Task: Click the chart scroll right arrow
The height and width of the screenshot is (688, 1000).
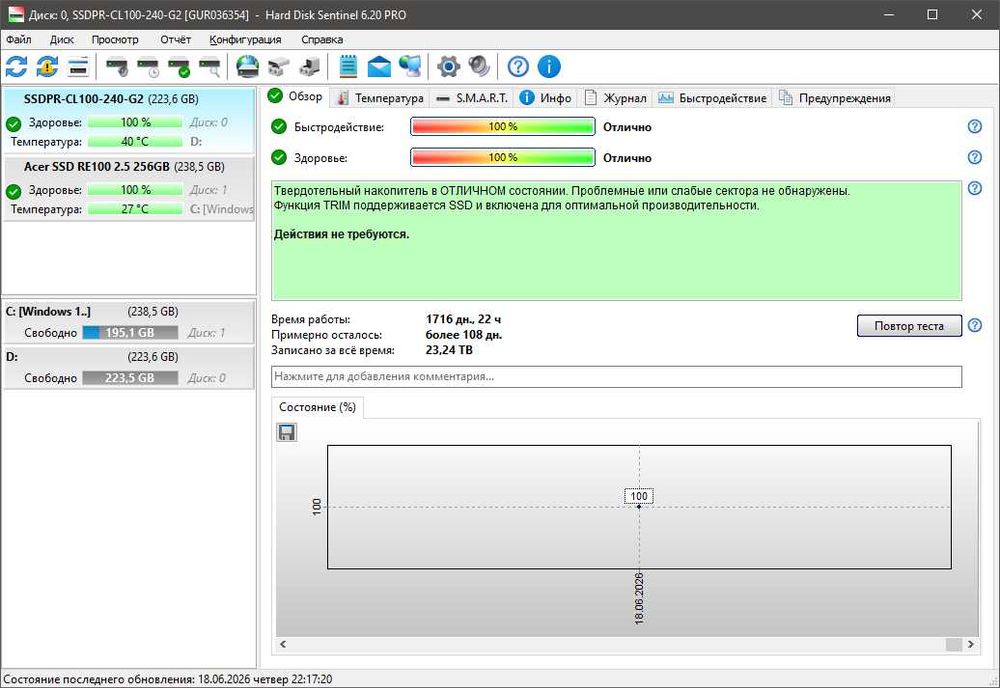Action: coord(971,644)
